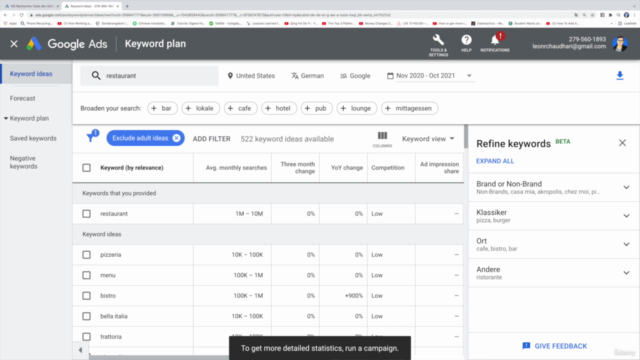Viewport: 640px width, 360px height.
Task: Select Keyword ideas in sidebar
Action: coord(31,74)
